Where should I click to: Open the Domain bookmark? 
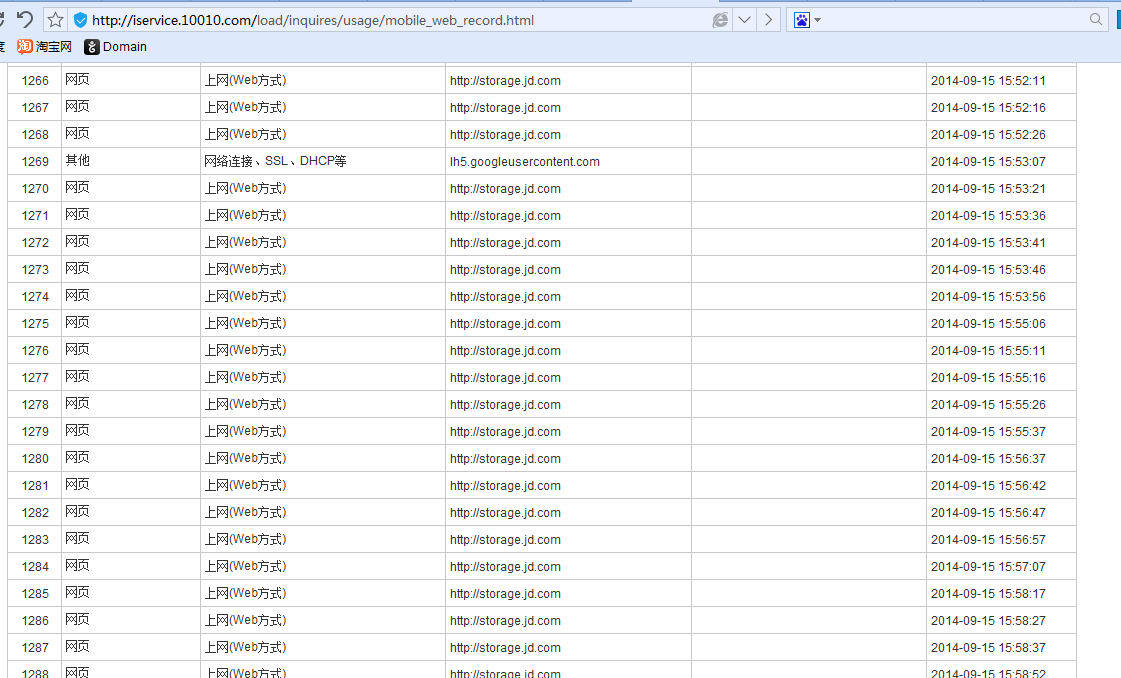116,47
